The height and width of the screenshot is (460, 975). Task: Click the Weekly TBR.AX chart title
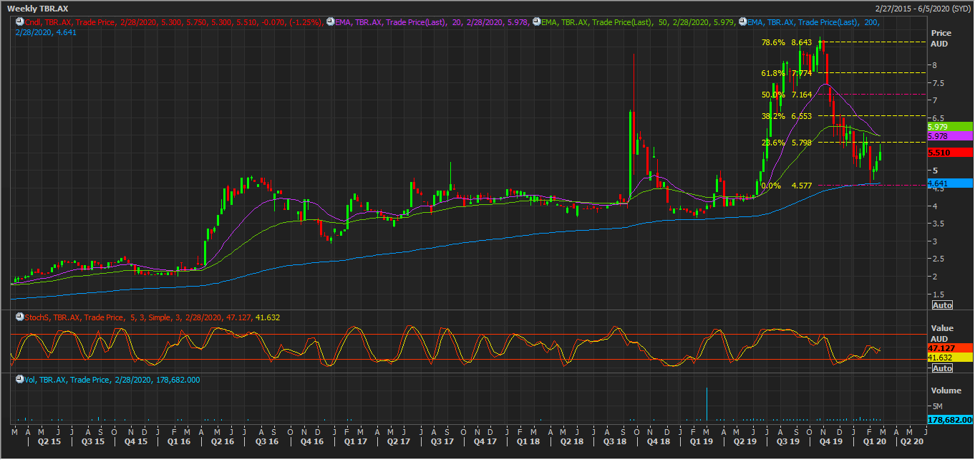click(x=40, y=9)
